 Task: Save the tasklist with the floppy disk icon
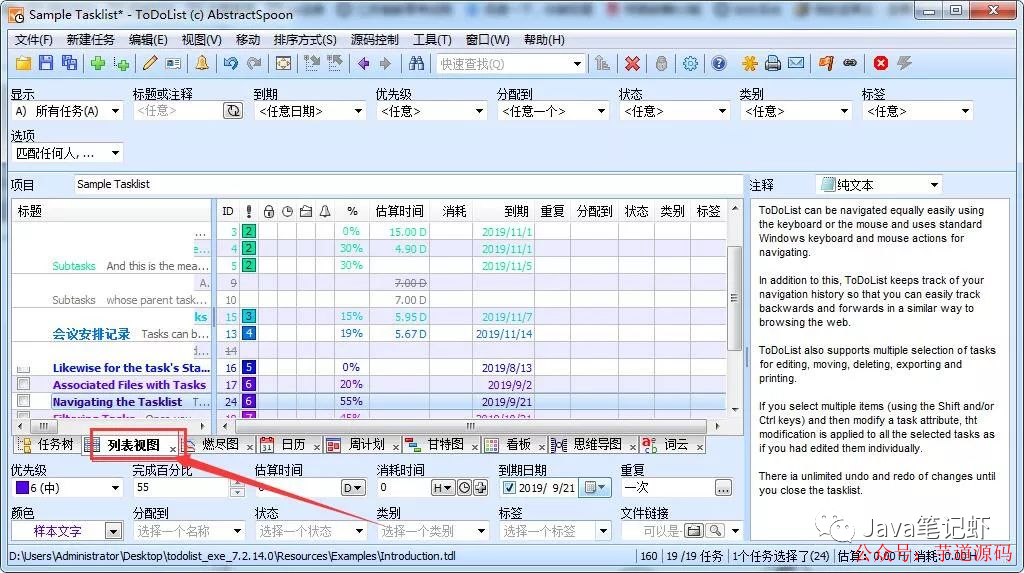[46, 63]
